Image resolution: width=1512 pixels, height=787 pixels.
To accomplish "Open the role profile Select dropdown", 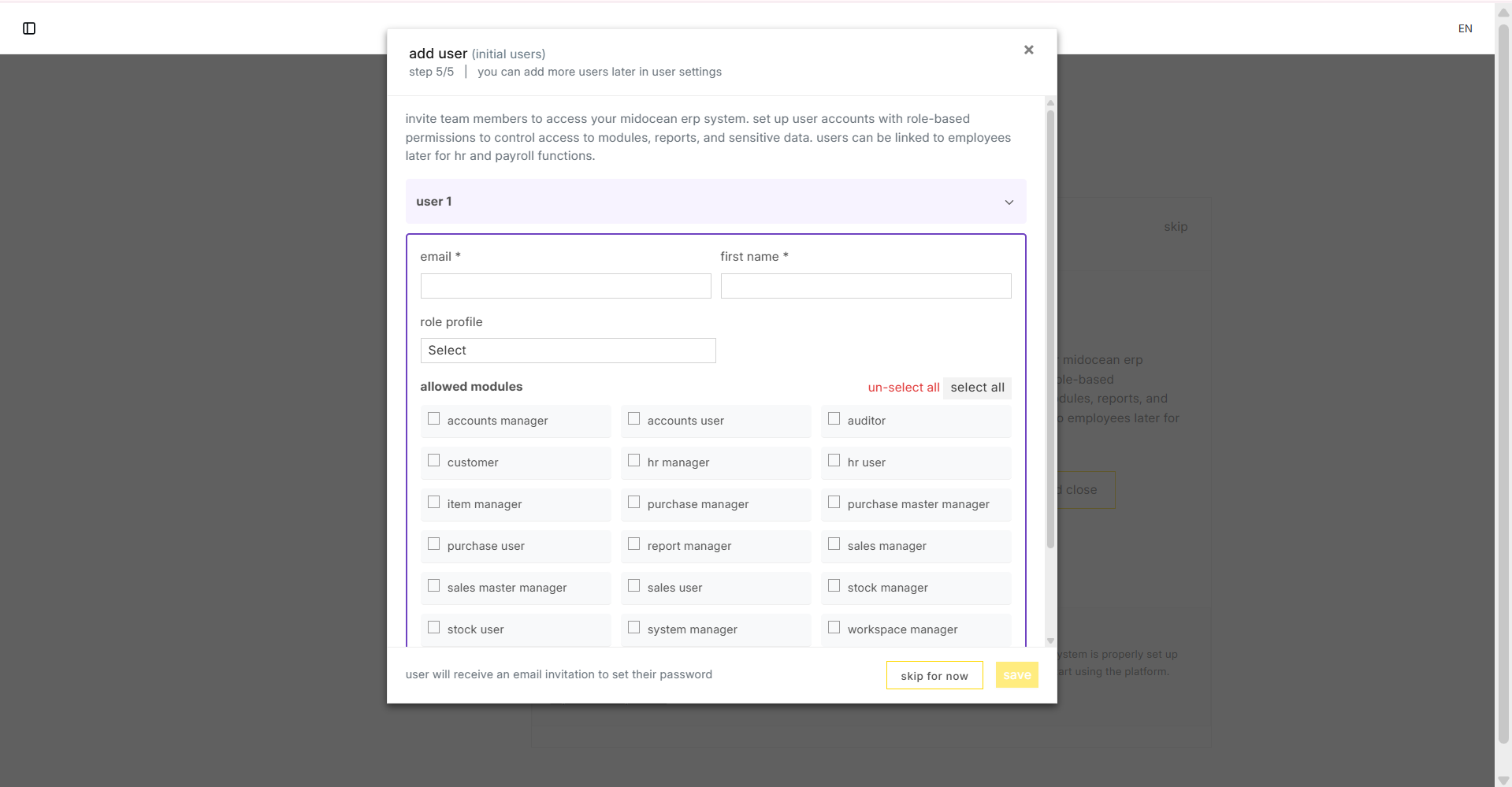I will (x=567, y=350).
